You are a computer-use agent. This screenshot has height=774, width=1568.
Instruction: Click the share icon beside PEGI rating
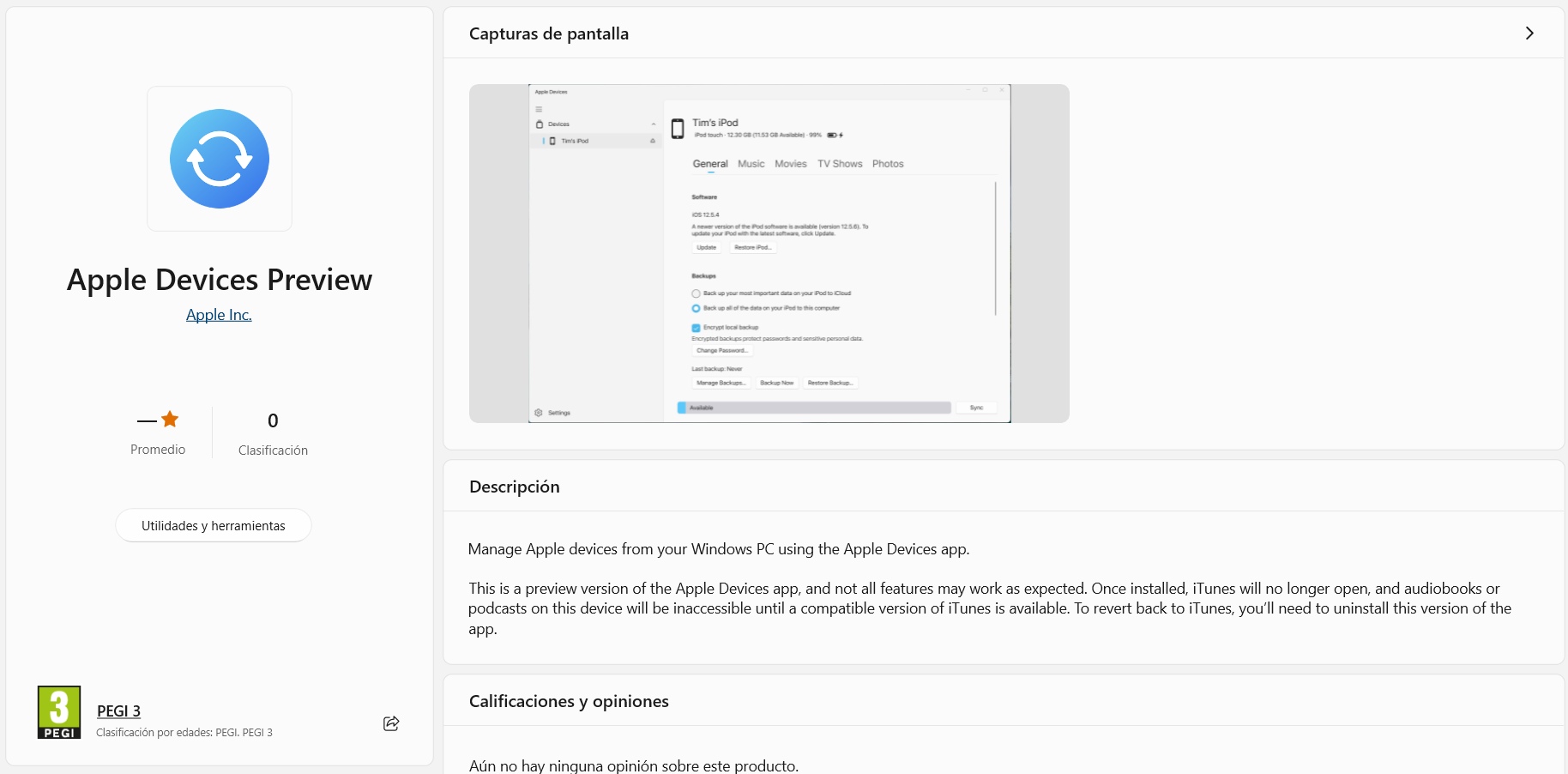pos(391,723)
